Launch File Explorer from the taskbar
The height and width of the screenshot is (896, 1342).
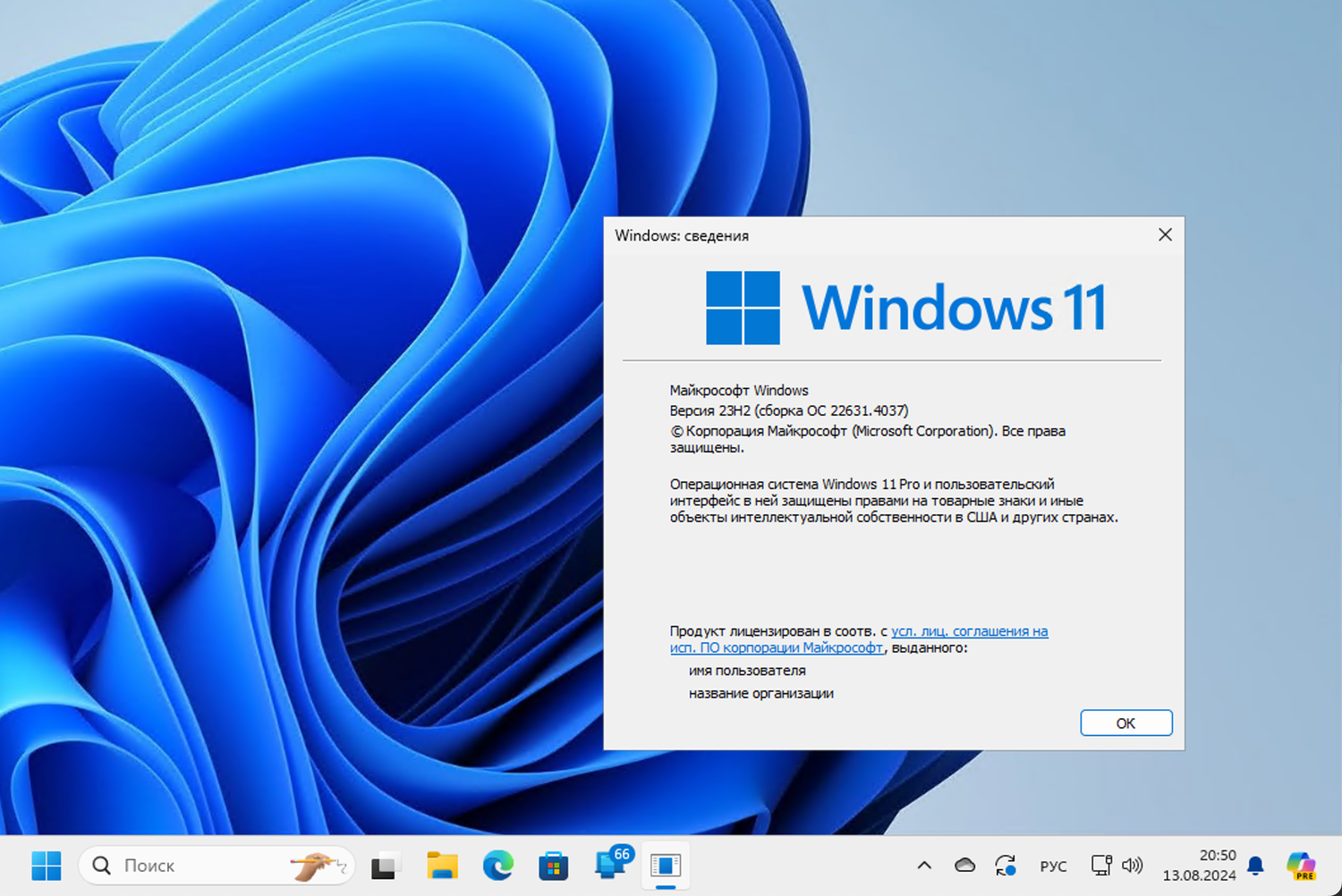click(442, 866)
